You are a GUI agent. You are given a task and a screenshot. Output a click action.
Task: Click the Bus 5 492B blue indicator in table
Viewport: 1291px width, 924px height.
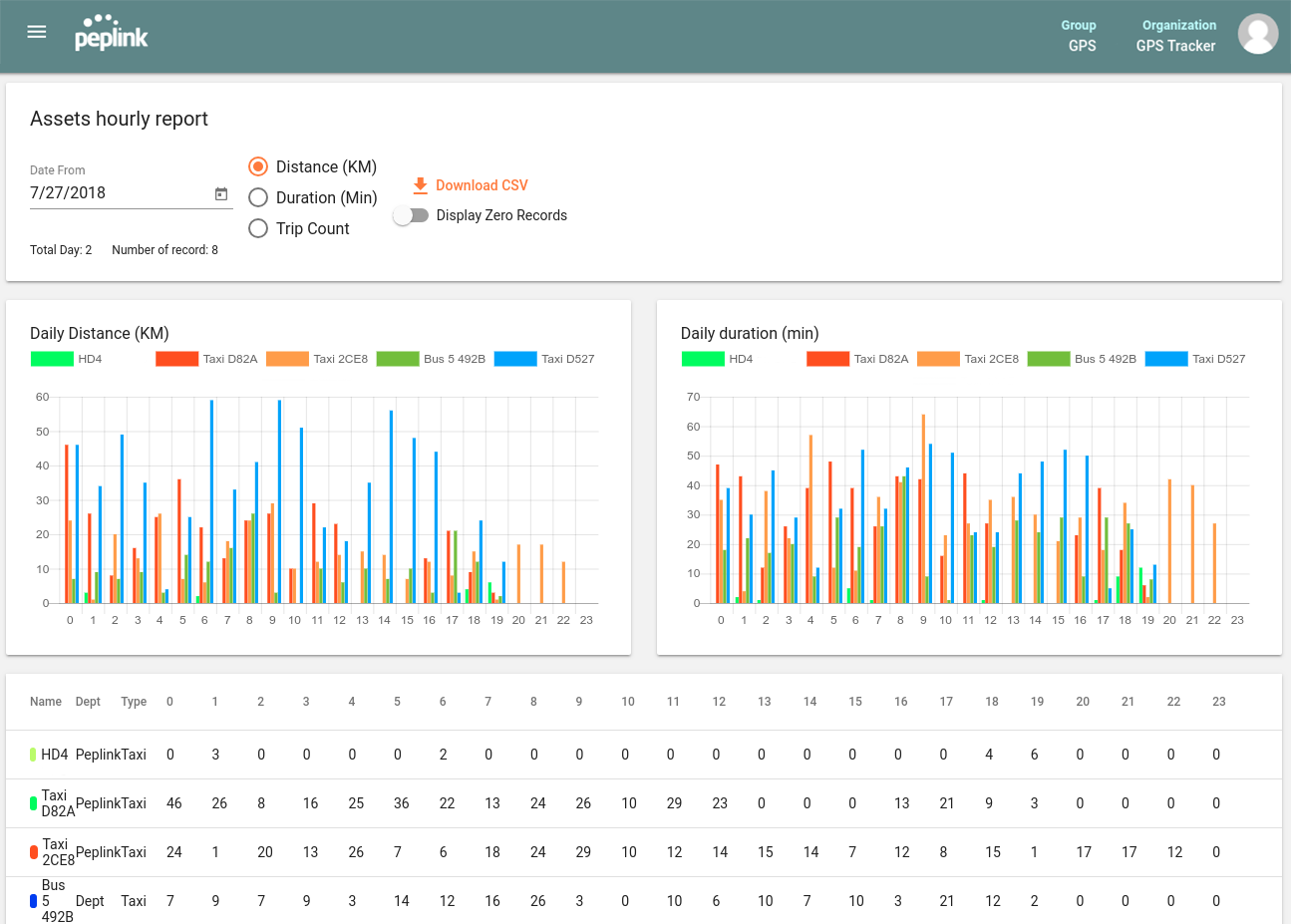pos(33,901)
